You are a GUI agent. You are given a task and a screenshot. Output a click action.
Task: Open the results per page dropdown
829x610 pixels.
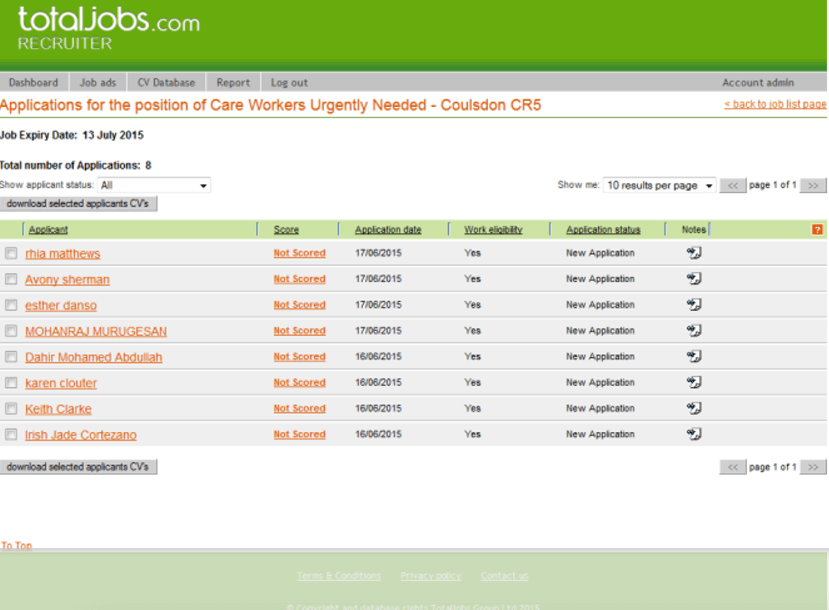pyautogui.click(x=660, y=185)
